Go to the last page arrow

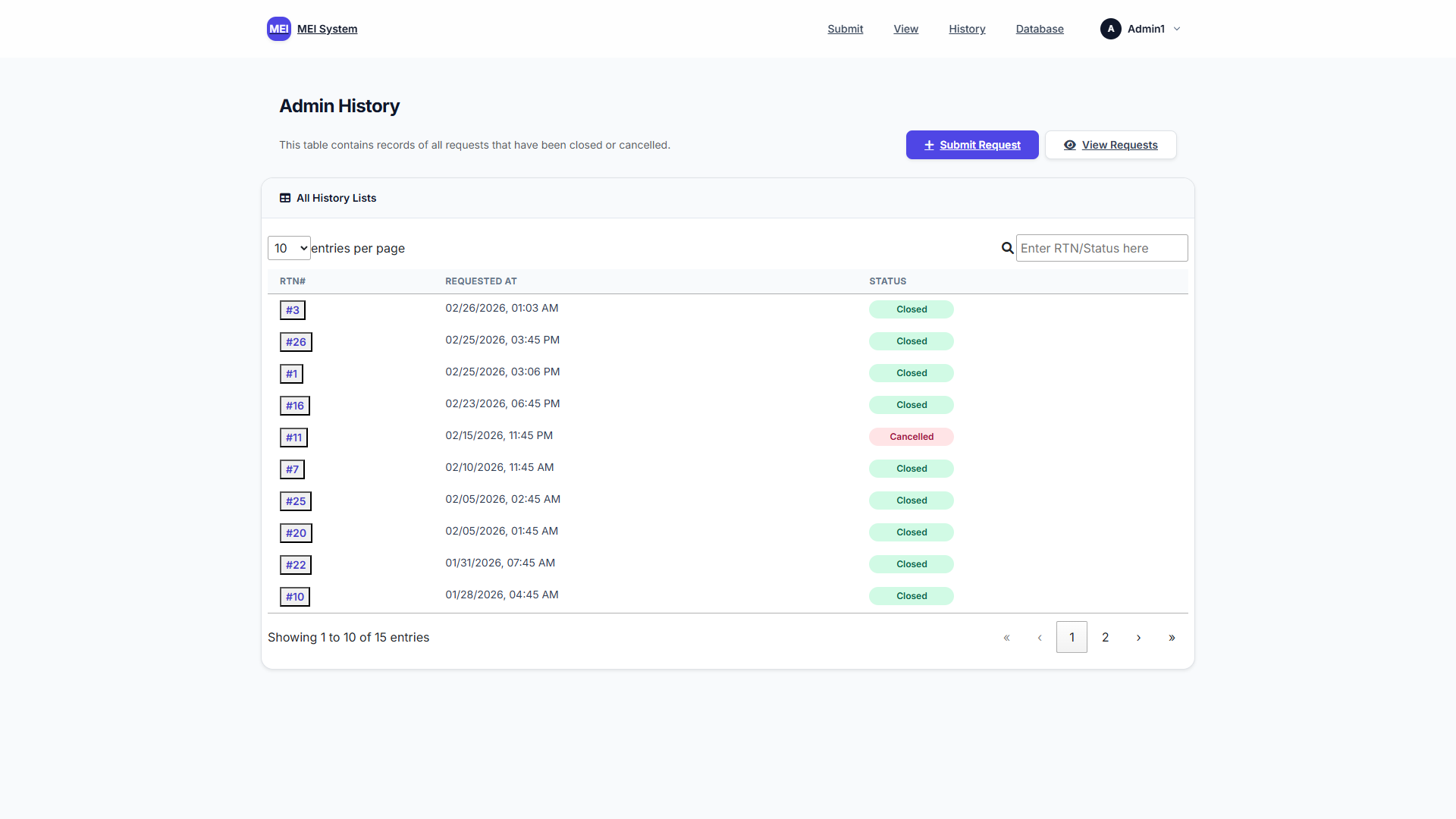1172,637
